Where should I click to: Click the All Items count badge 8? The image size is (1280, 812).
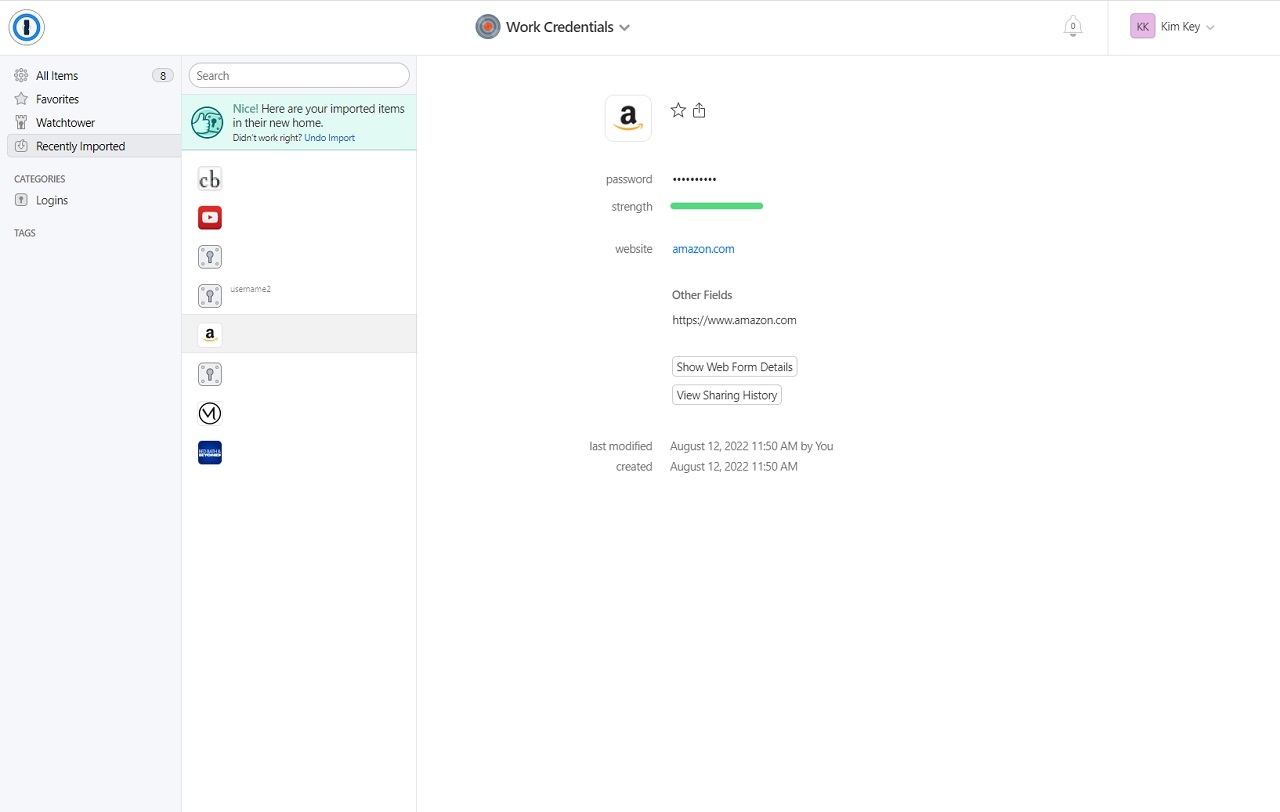[x=163, y=76]
